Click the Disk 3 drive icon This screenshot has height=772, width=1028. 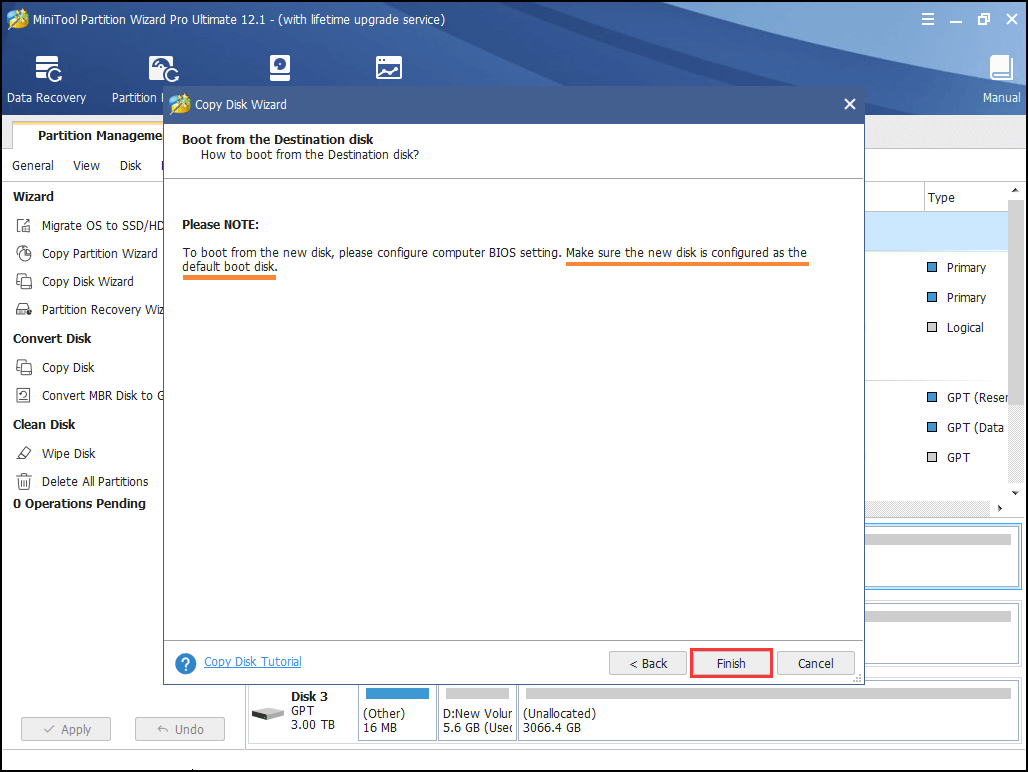click(267, 714)
